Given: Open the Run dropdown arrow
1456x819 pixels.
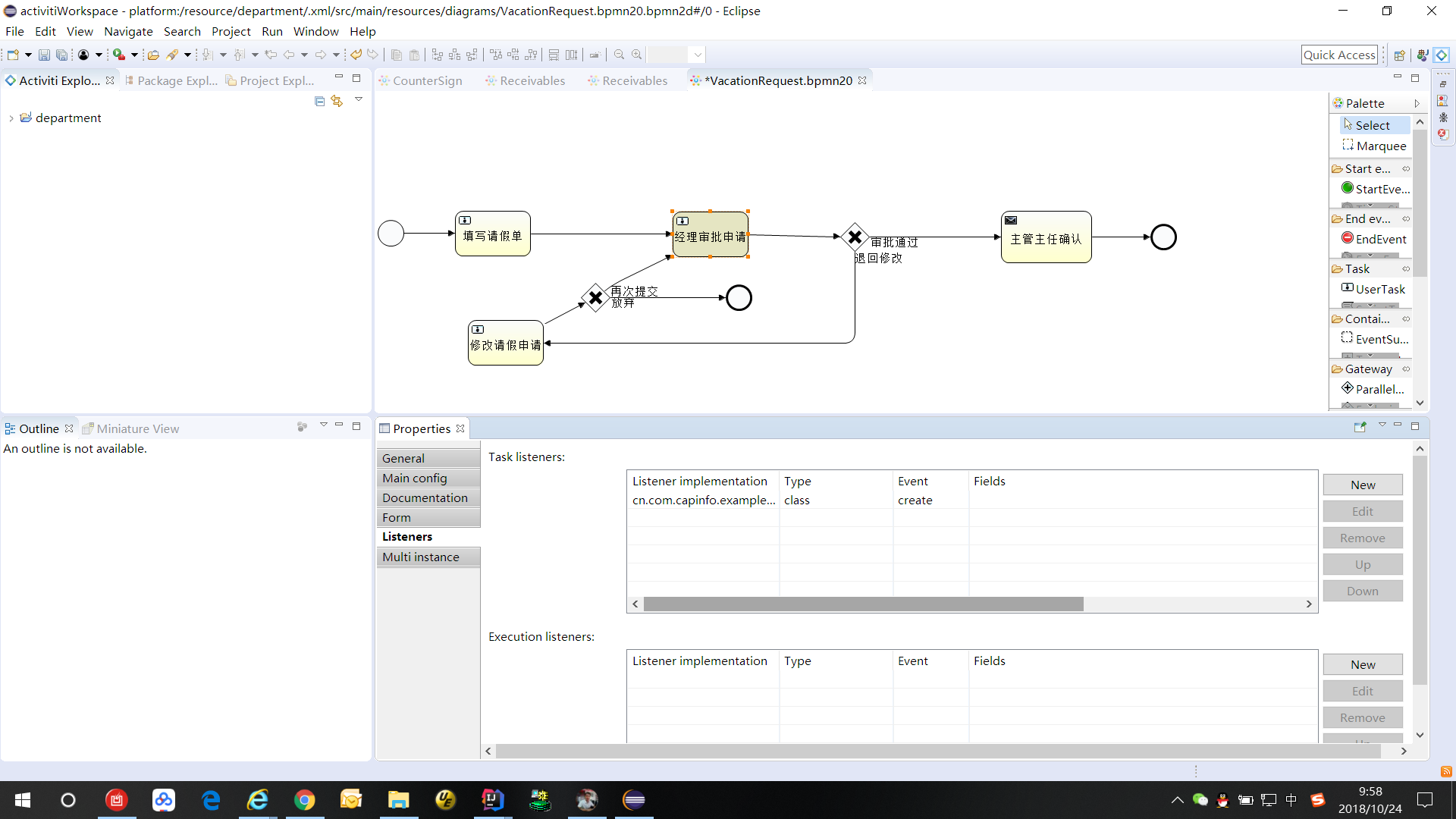Looking at the screenshot, I should (x=134, y=55).
